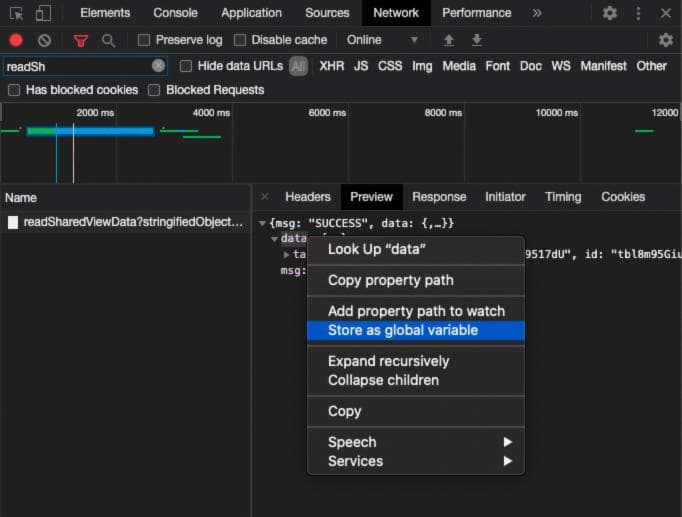This screenshot has width=682, height=517.
Task: Stop recording network log with red button
Action: click(x=16, y=40)
